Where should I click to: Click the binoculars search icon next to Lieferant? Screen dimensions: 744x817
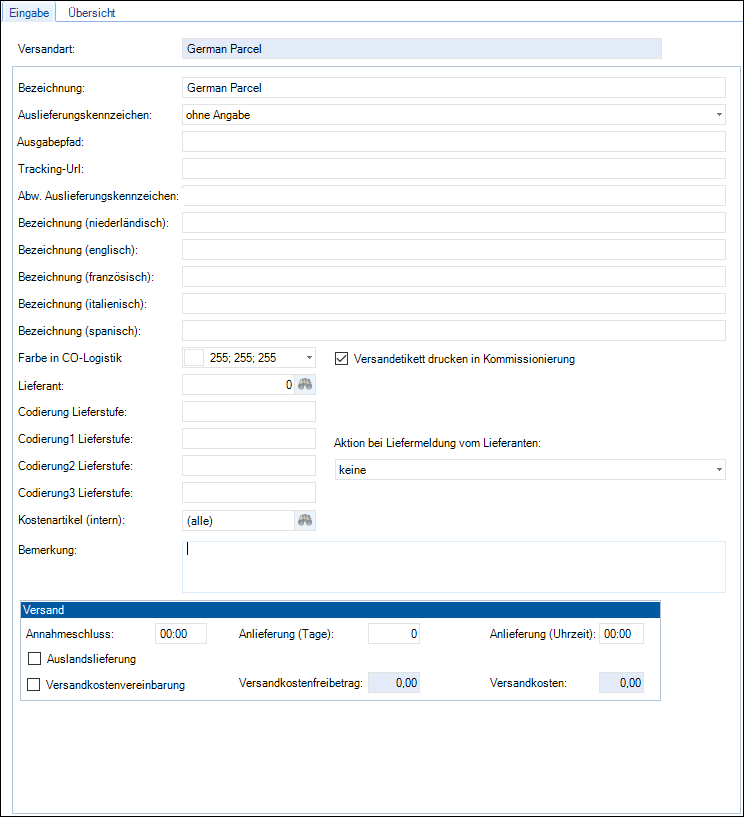tap(305, 384)
